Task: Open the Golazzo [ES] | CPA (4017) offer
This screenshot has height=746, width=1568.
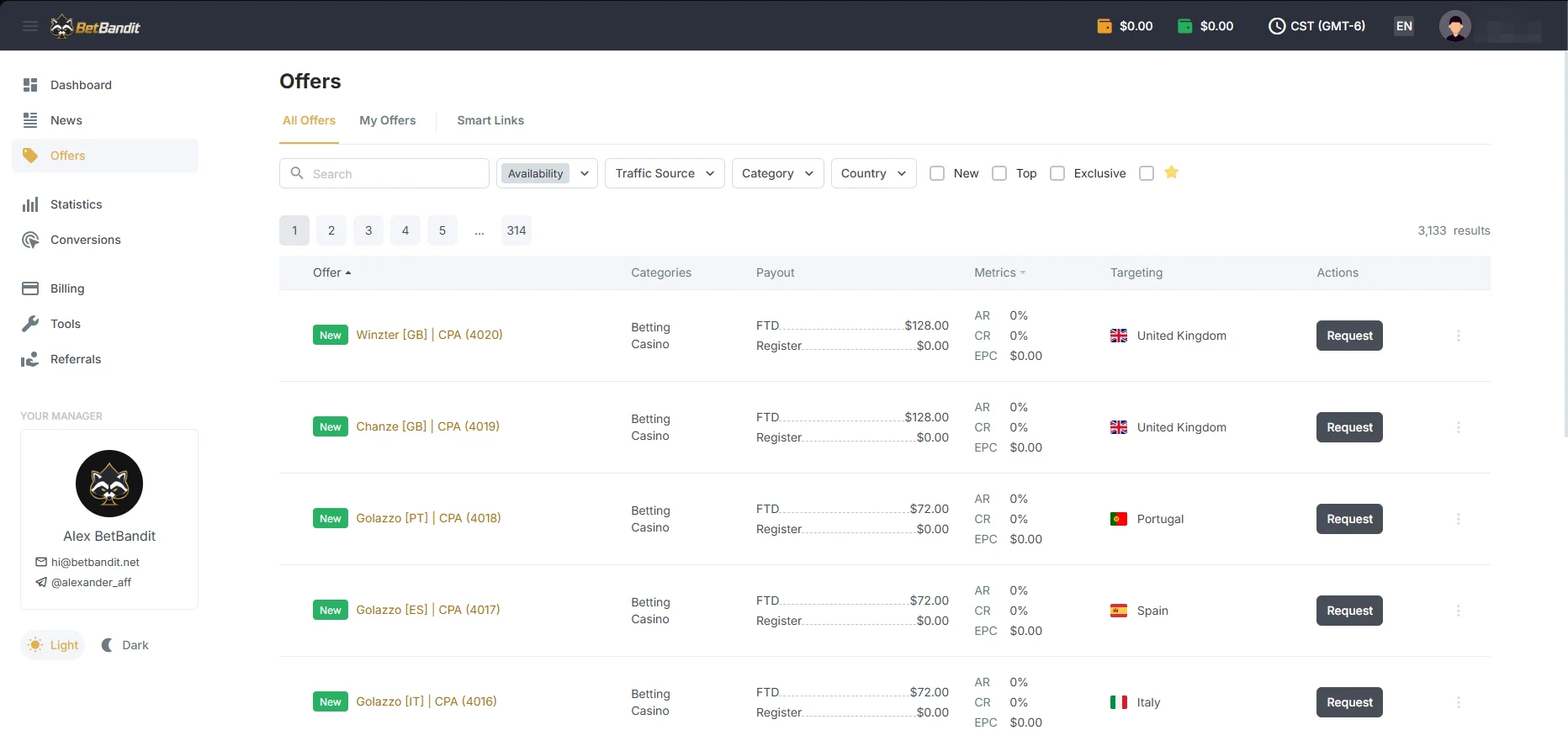Action: 428,610
